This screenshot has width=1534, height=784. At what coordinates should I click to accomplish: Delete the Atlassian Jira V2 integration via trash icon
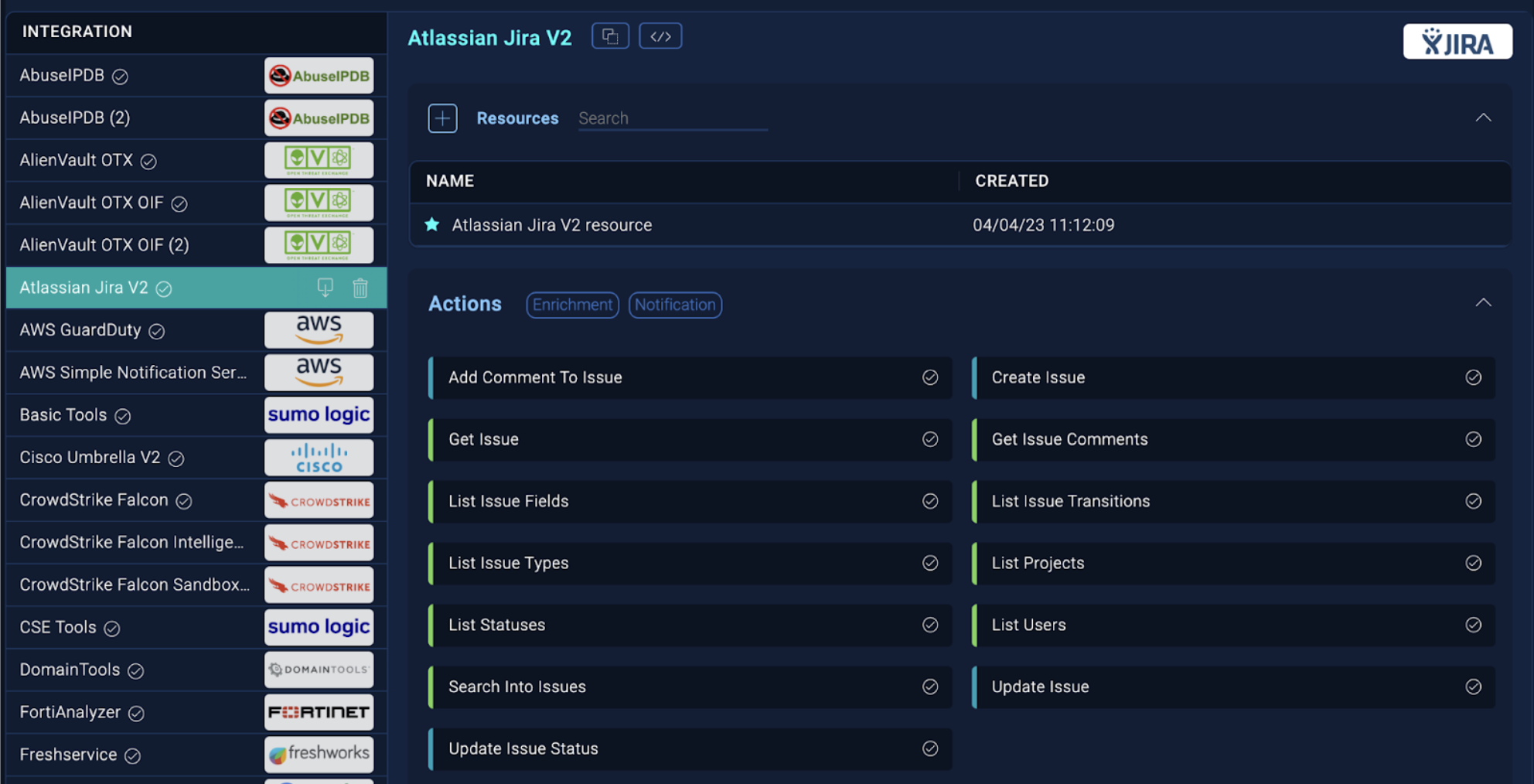(x=360, y=287)
